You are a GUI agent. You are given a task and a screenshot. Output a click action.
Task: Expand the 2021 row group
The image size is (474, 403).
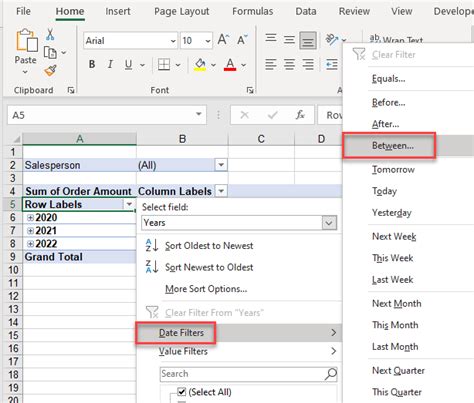tap(30, 230)
